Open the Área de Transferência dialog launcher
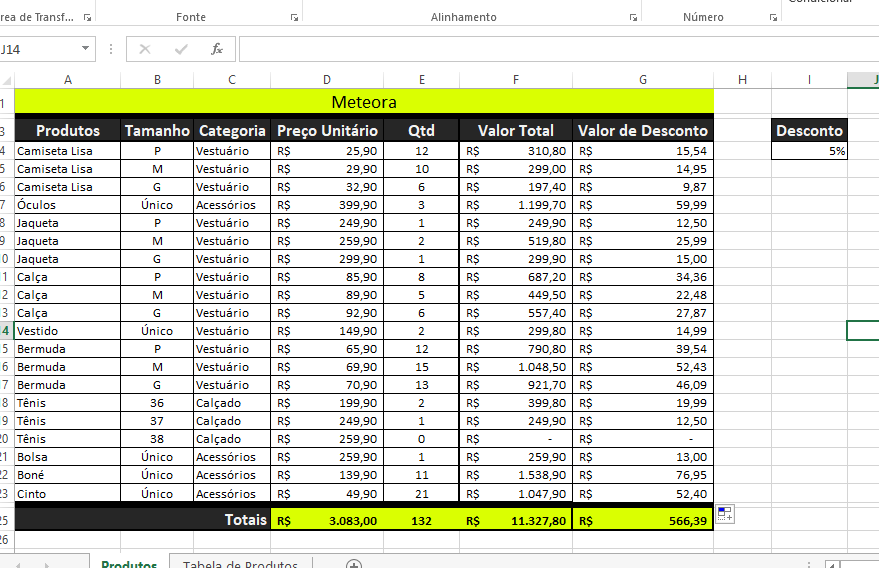The height and width of the screenshot is (568, 879). [x=87, y=18]
